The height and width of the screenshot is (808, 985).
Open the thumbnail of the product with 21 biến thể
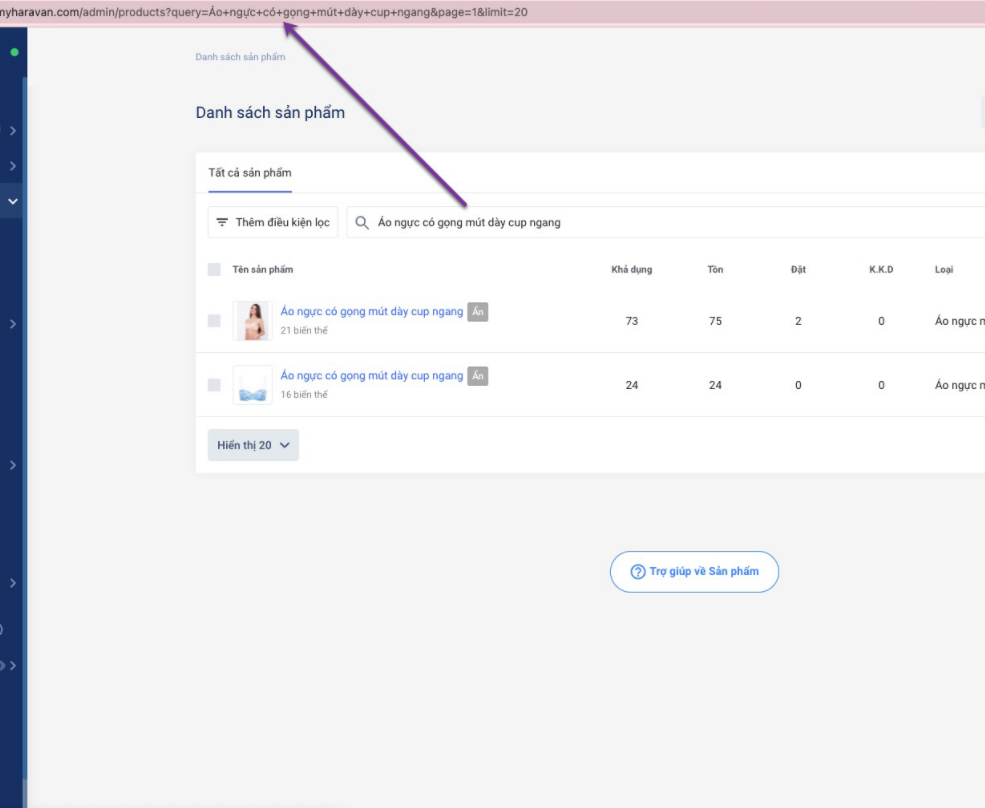[x=252, y=321]
